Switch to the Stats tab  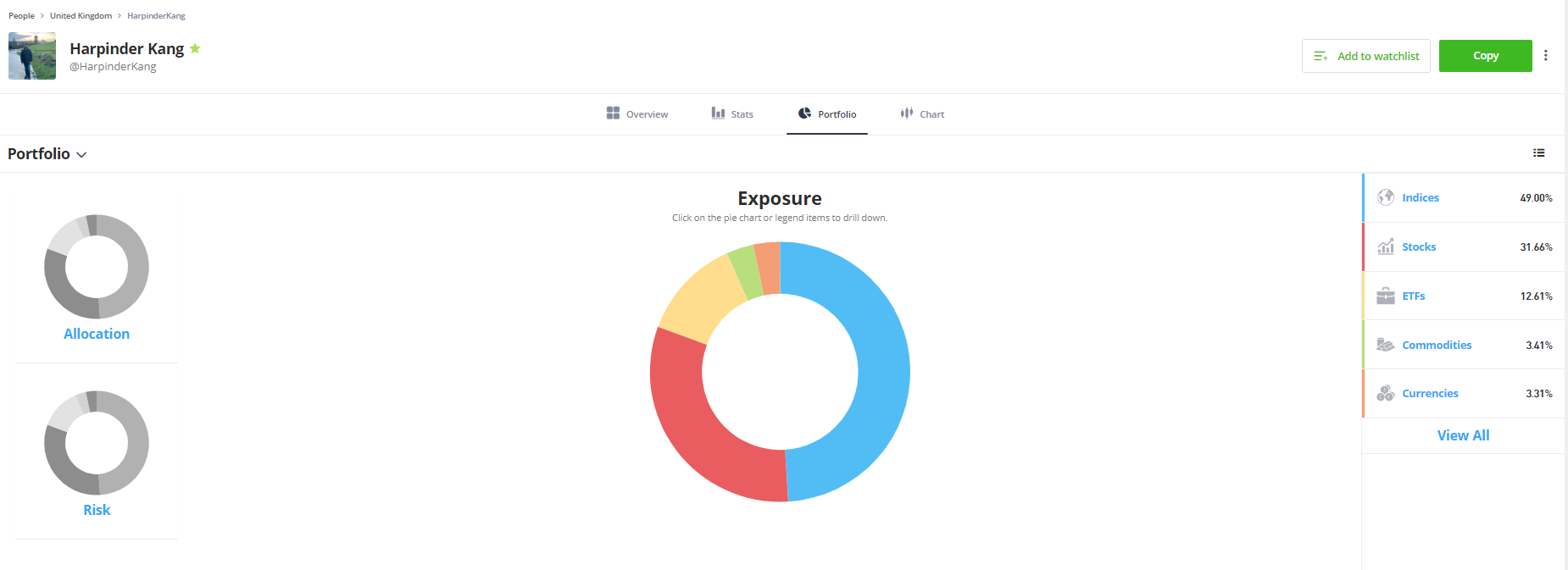732,113
